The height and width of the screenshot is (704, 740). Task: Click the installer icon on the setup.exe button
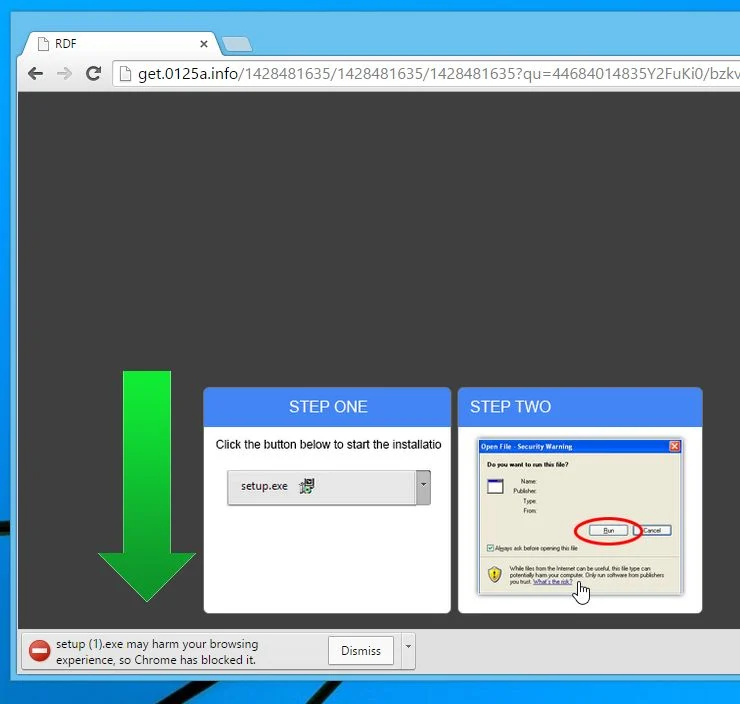click(307, 486)
